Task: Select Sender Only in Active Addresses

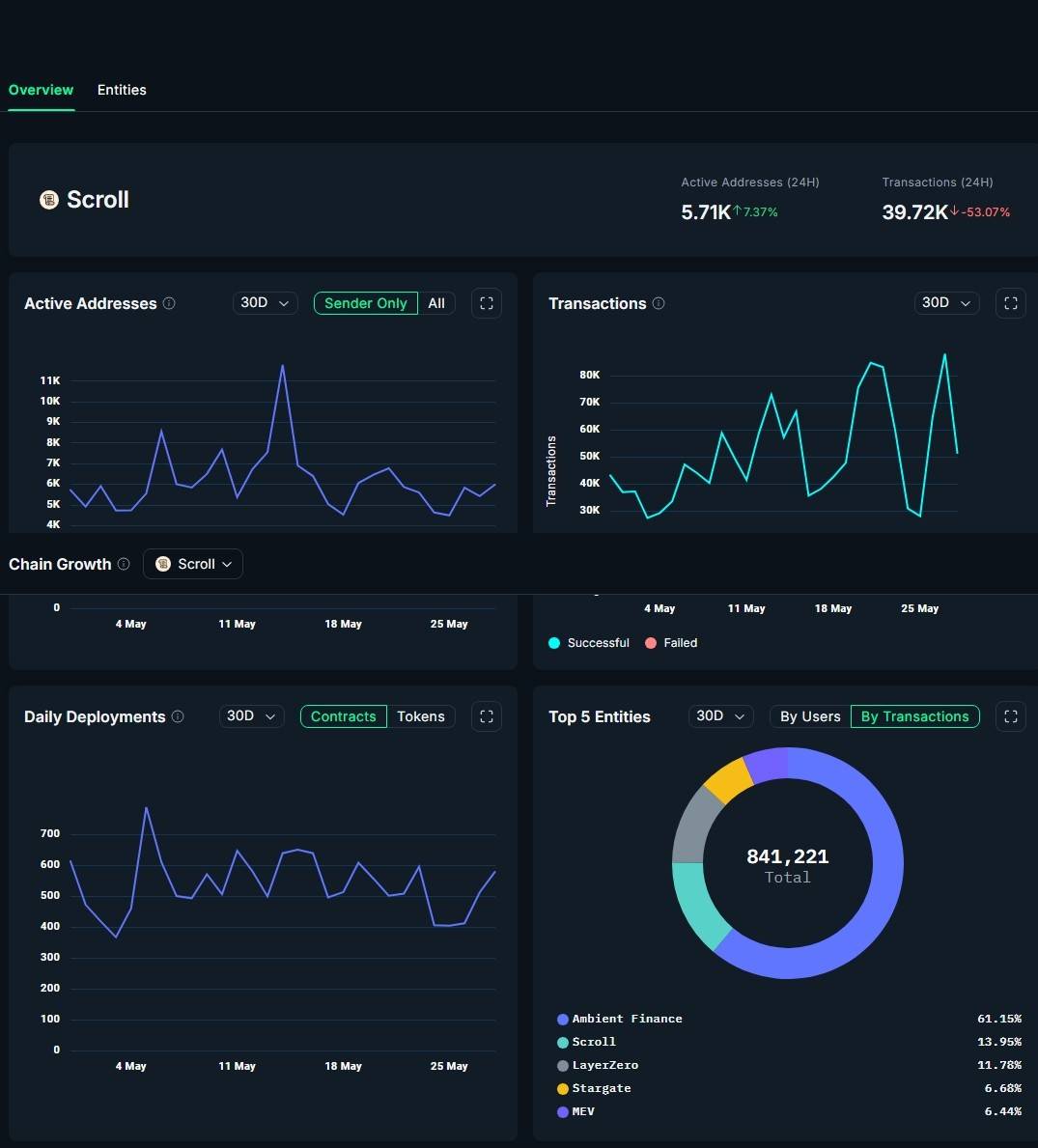Action: point(365,303)
